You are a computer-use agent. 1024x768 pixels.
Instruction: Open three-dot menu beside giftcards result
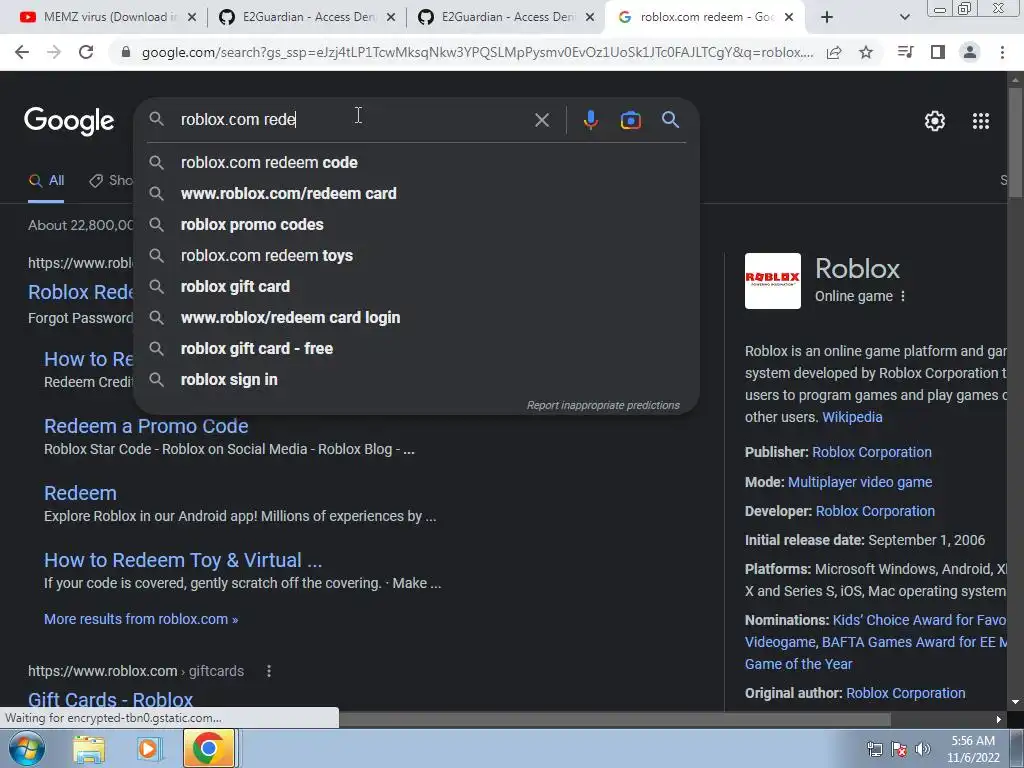click(x=269, y=671)
